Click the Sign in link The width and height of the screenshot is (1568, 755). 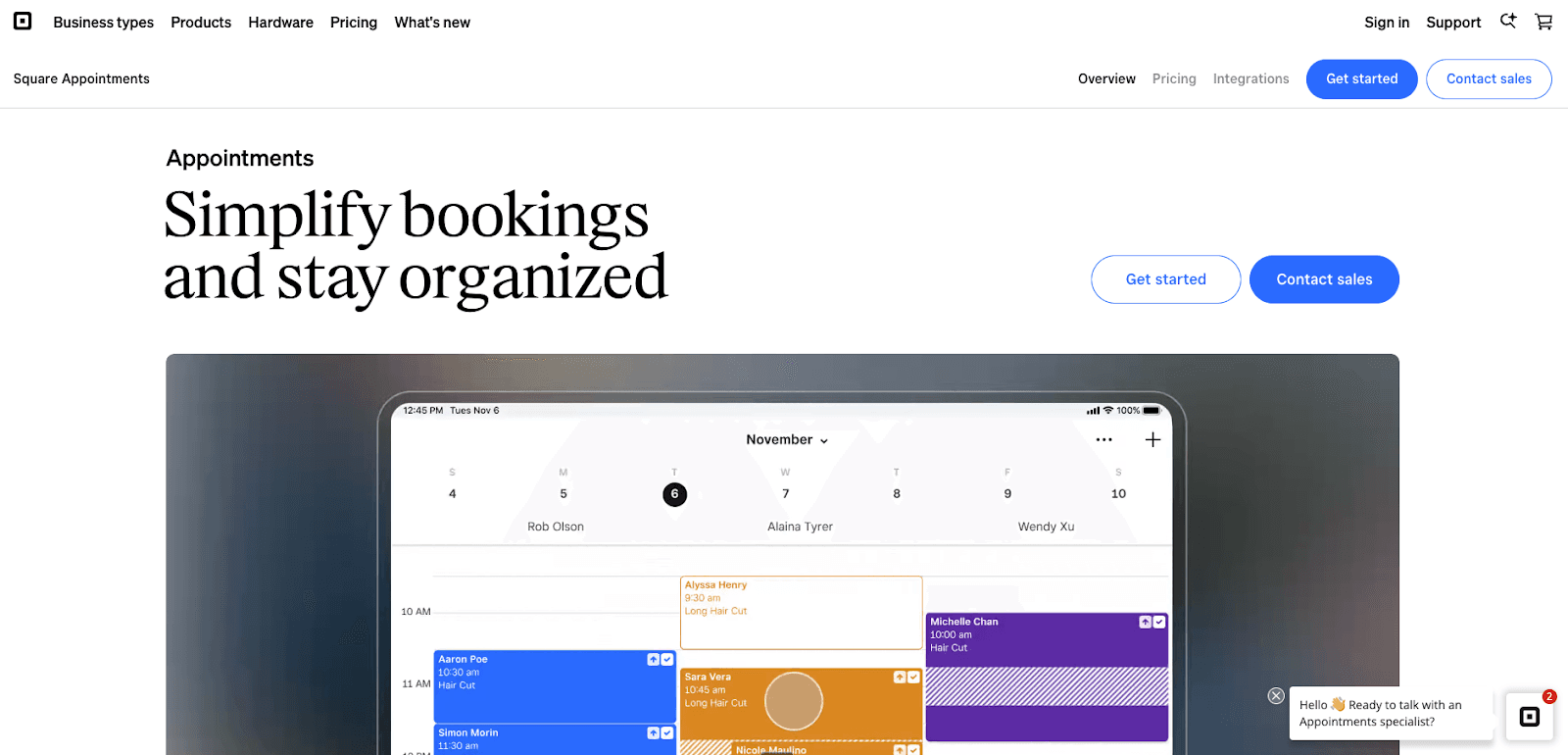[1387, 23]
